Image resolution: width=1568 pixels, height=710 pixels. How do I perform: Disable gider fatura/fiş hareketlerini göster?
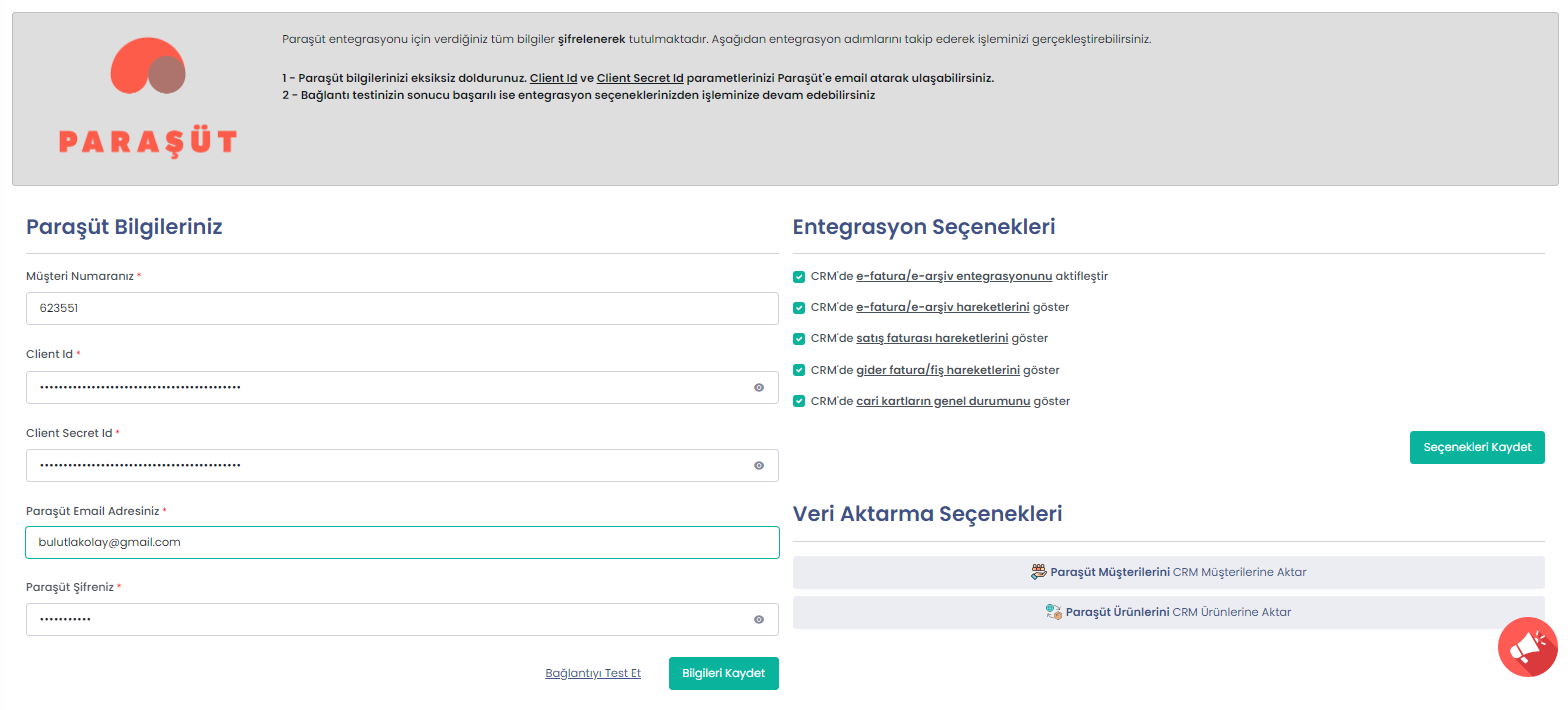[x=799, y=370]
